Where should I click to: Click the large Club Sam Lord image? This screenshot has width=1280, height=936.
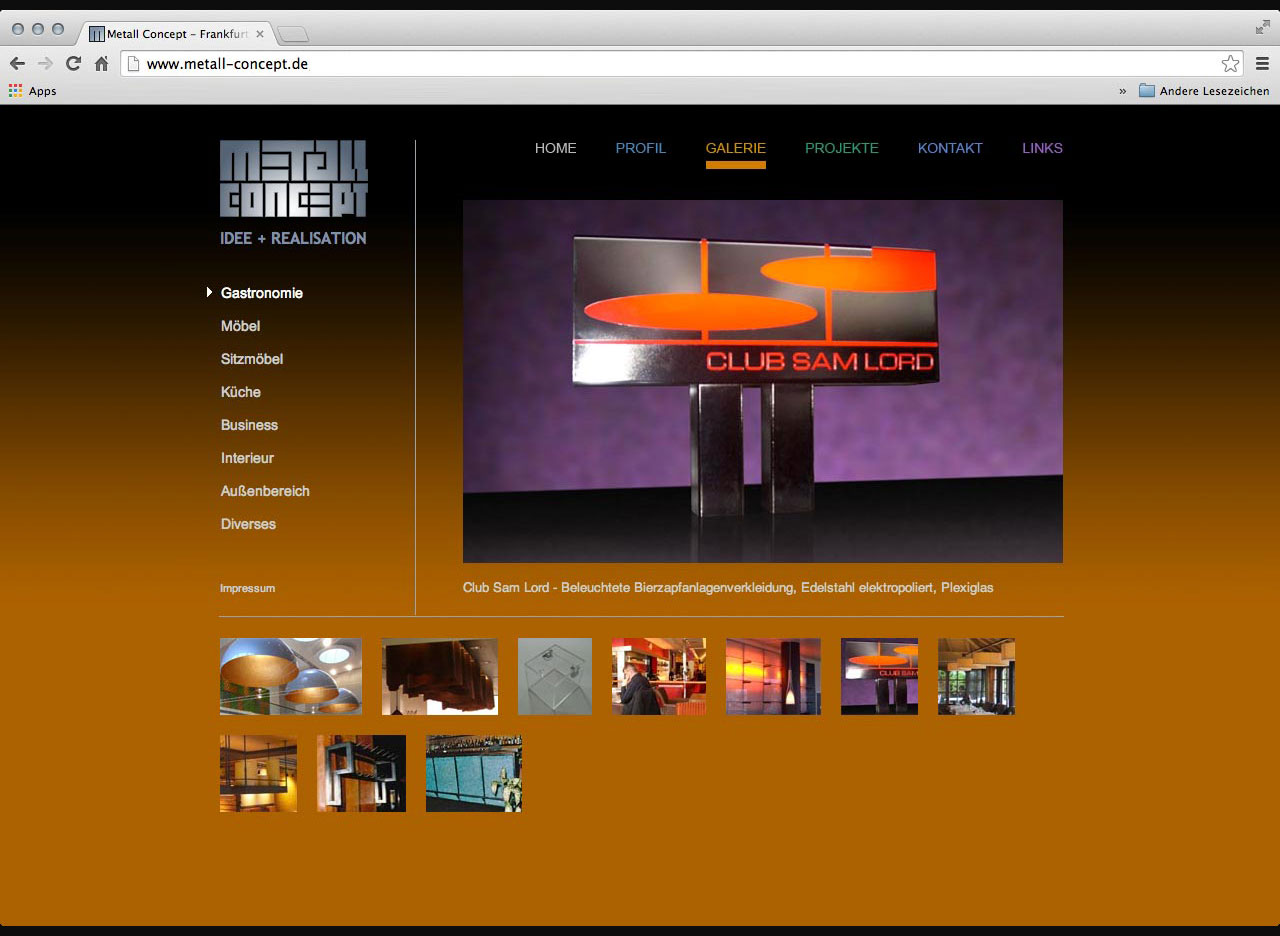[x=763, y=381]
